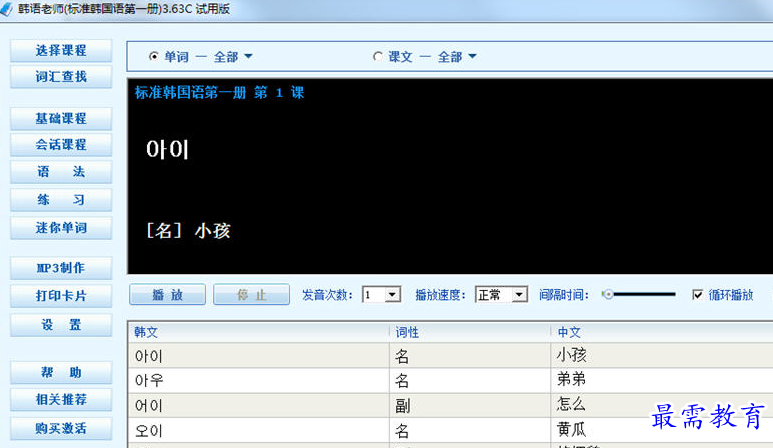Go to 基础课程 basic course
The height and width of the screenshot is (448, 773).
pyautogui.click(x=61, y=119)
